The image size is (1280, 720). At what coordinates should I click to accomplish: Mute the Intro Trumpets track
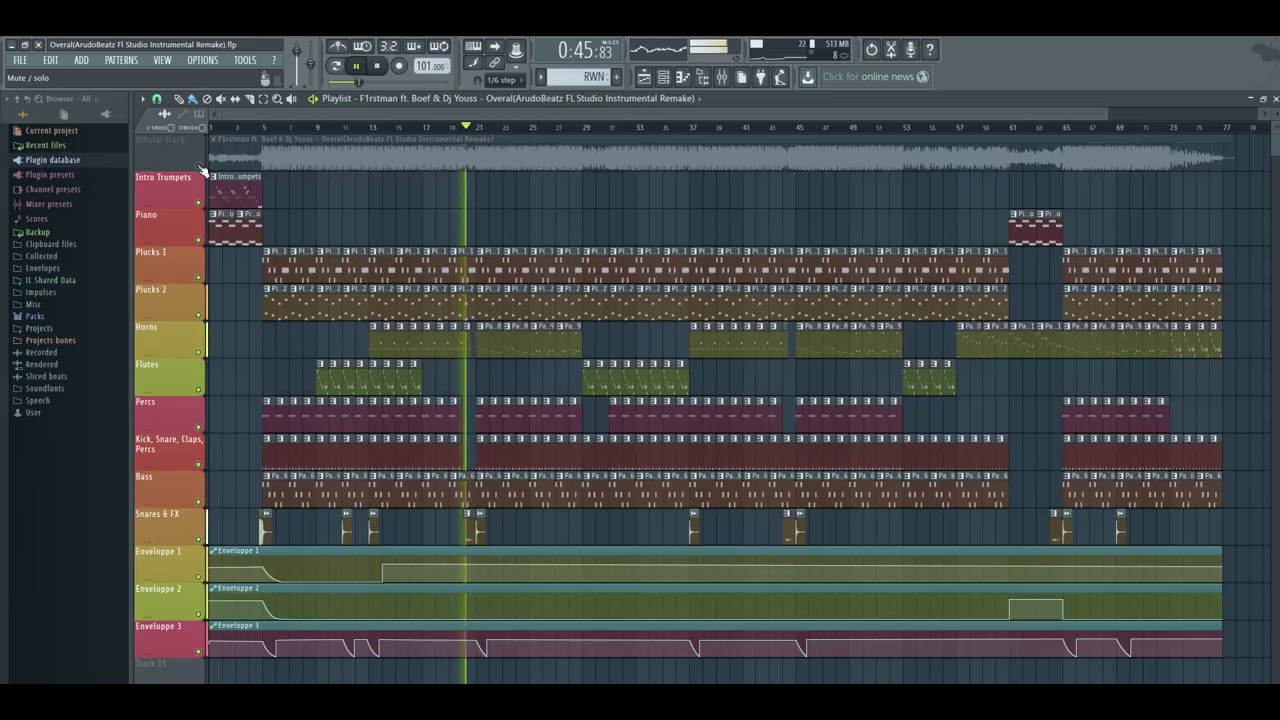(198, 203)
